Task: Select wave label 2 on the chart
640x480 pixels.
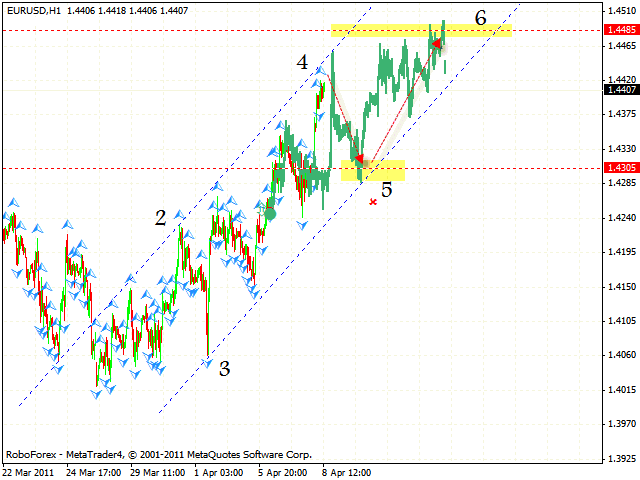Action: [160, 218]
